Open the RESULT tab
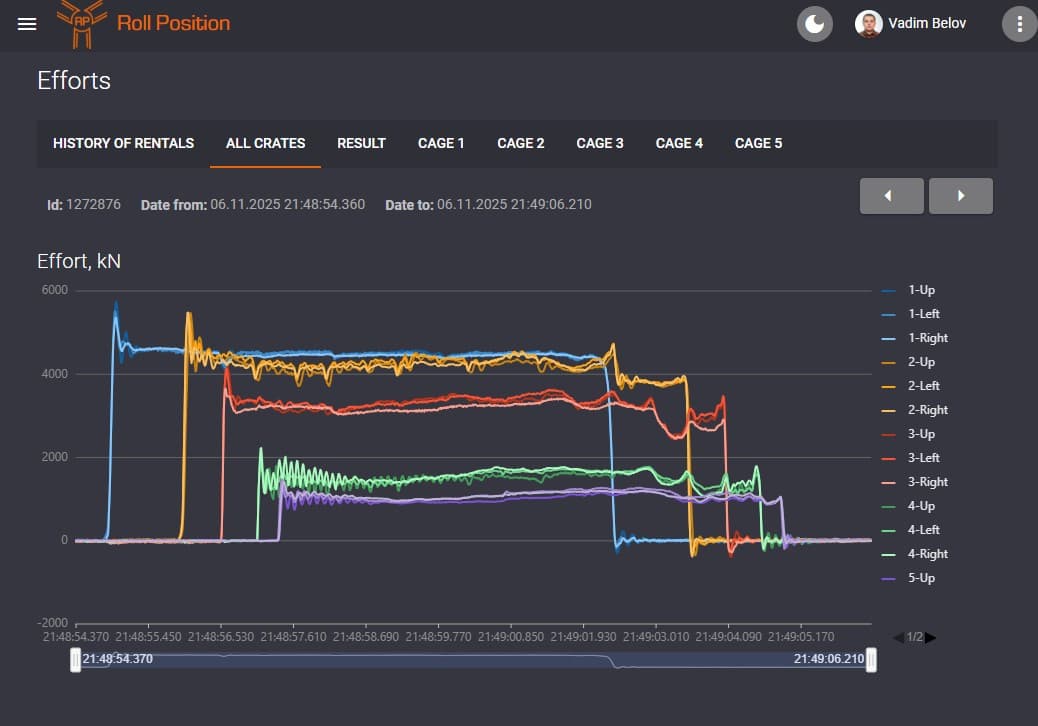Screen dimensions: 1038x726 [361, 143]
